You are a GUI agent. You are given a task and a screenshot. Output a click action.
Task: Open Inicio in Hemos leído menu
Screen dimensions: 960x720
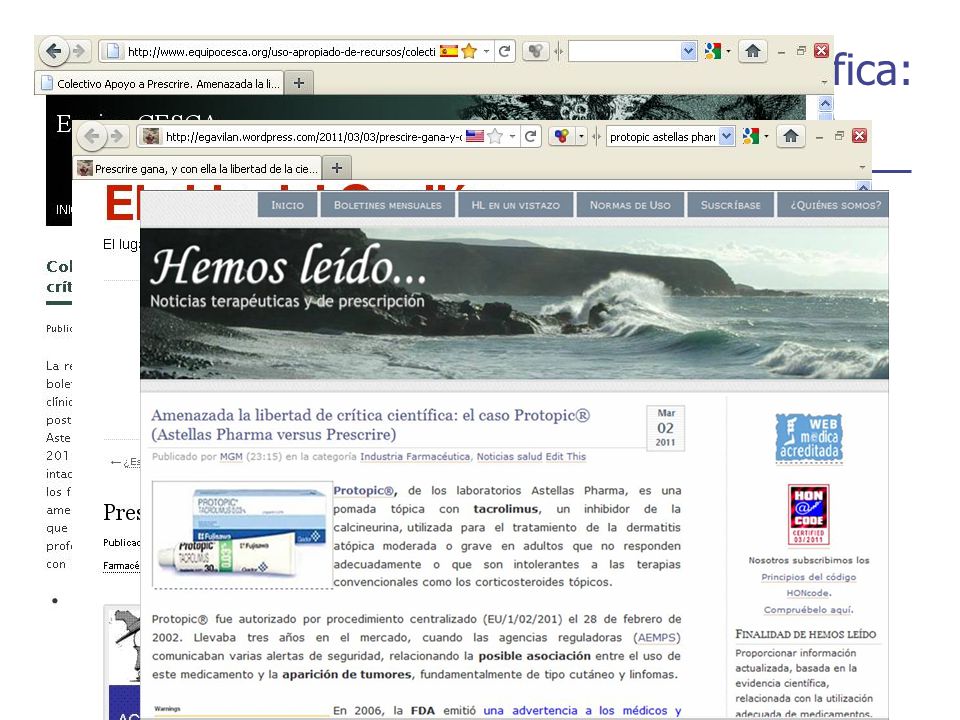tap(288, 205)
